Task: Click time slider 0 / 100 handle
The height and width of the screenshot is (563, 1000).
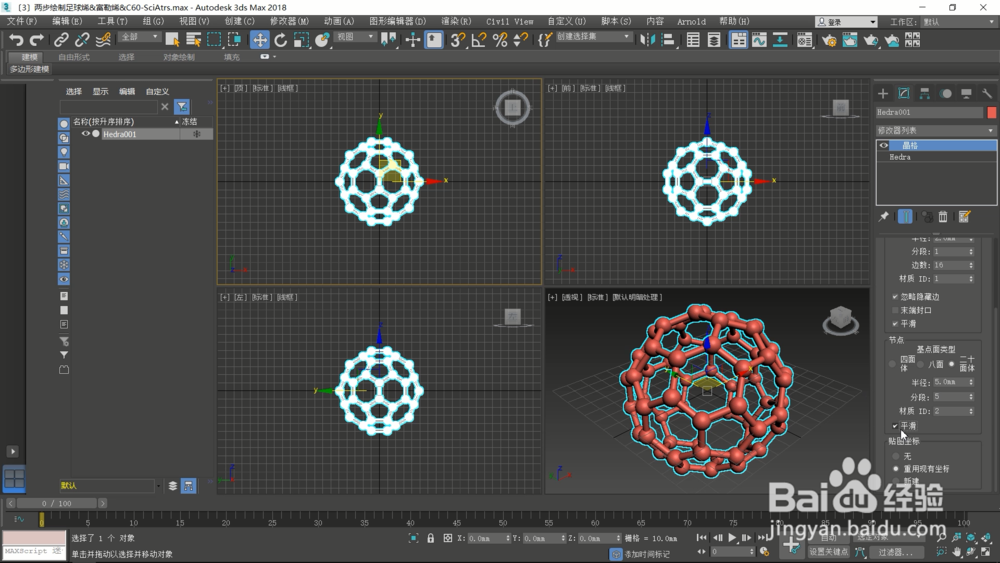Action: coord(56,504)
